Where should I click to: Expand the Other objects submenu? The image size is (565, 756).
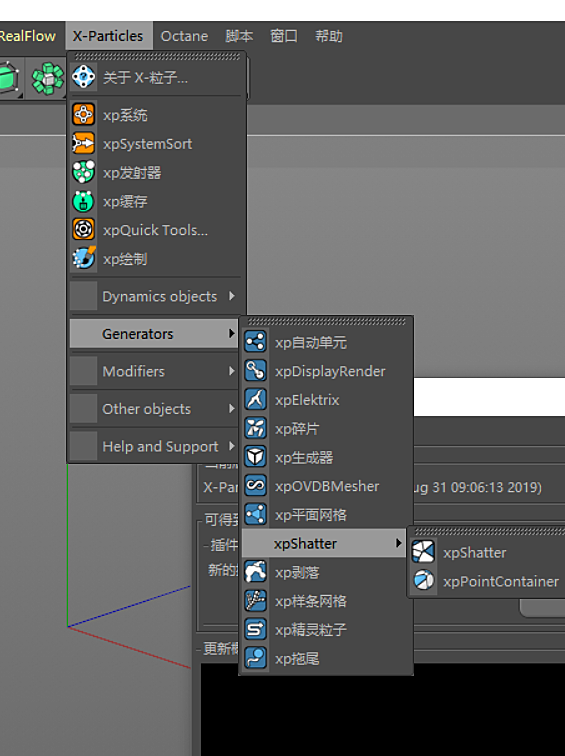point(154,409)
